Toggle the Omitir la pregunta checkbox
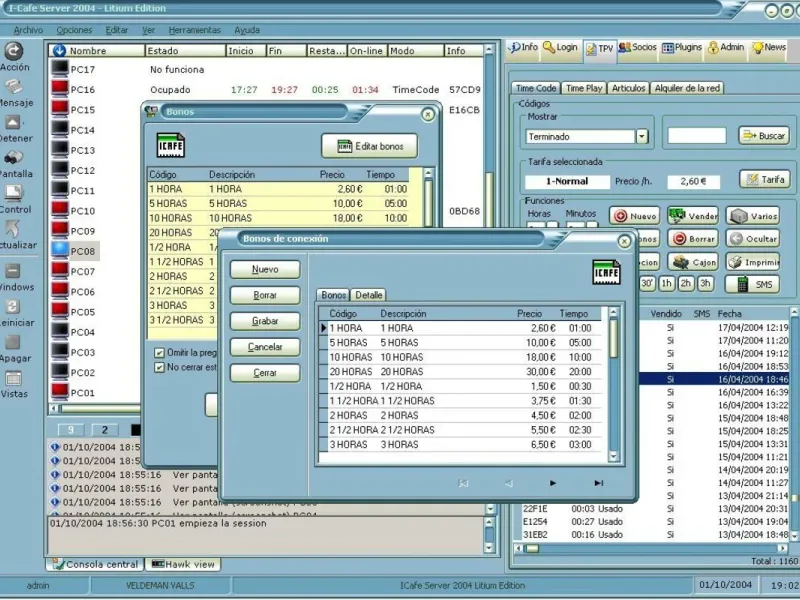800x600 pixels. (160, 353)
